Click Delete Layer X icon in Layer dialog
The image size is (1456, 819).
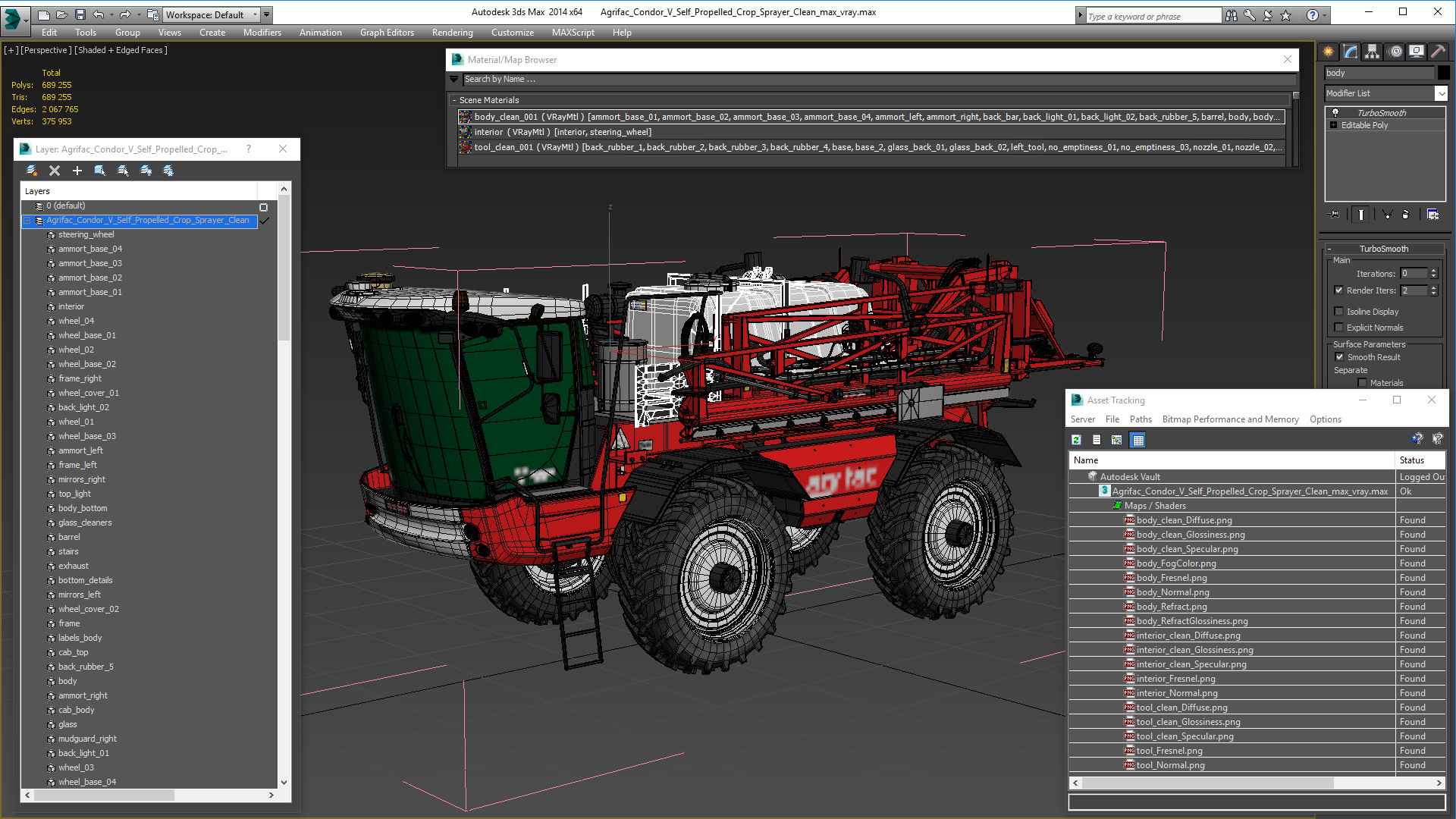[x=55, y=171]
